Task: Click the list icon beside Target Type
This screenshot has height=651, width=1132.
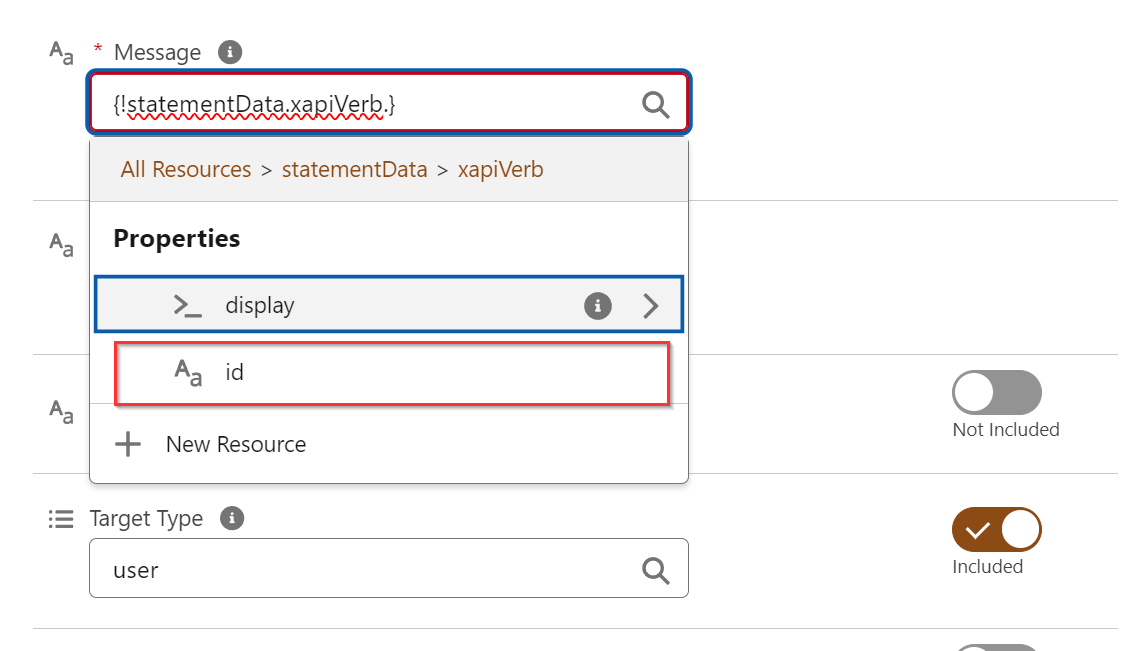Action: [x=61, y=519]
